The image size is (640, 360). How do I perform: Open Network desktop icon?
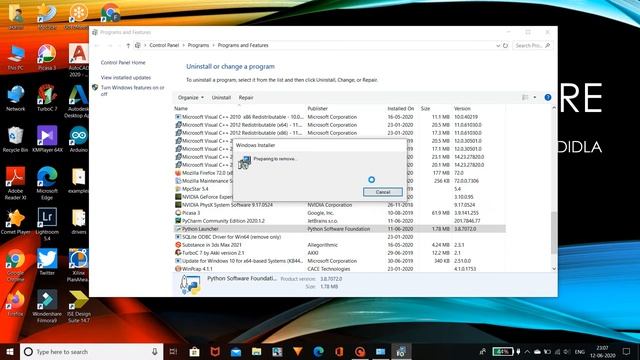coord(16,98)
